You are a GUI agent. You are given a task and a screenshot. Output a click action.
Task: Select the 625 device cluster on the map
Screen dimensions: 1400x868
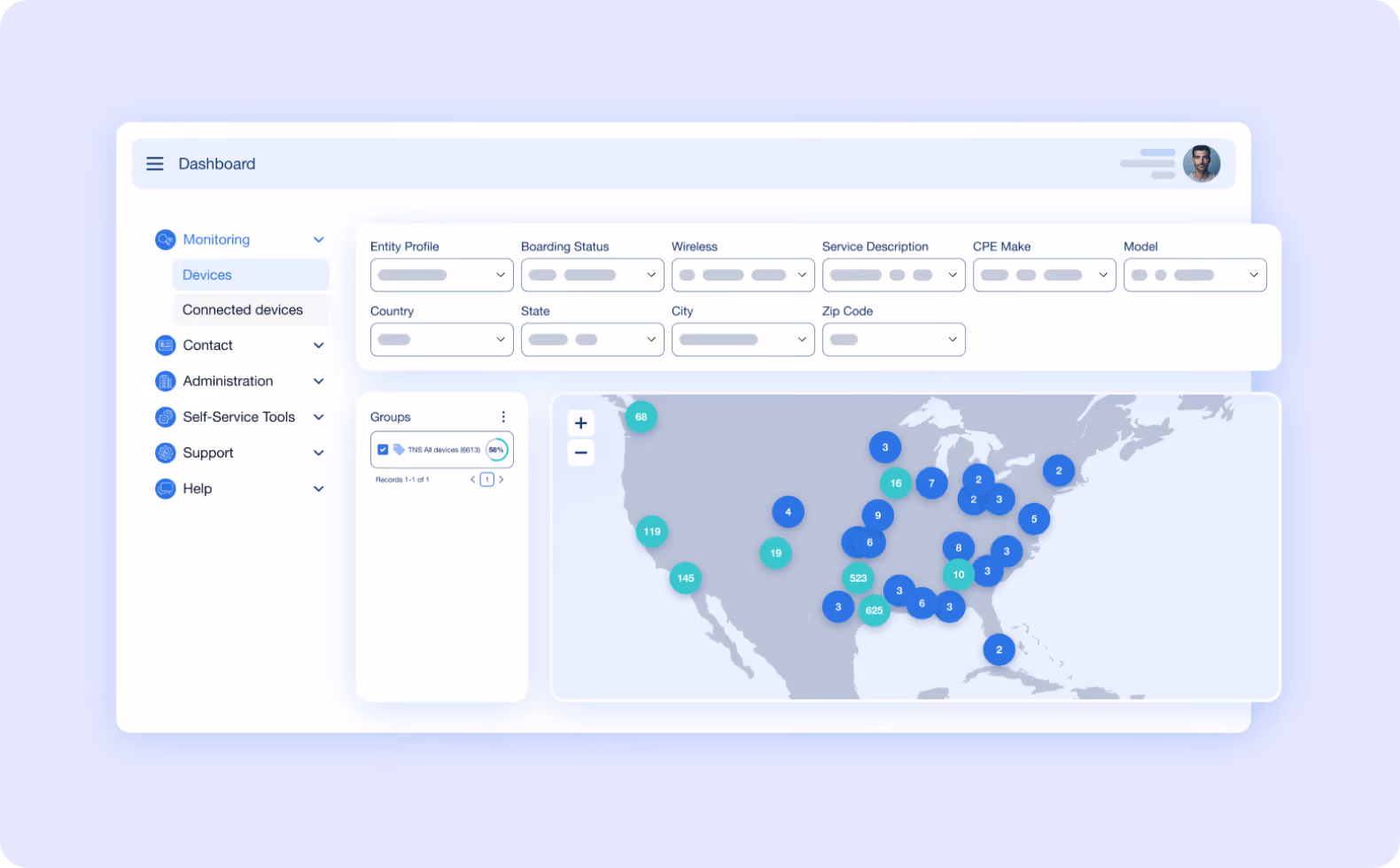tap(875, 610)
